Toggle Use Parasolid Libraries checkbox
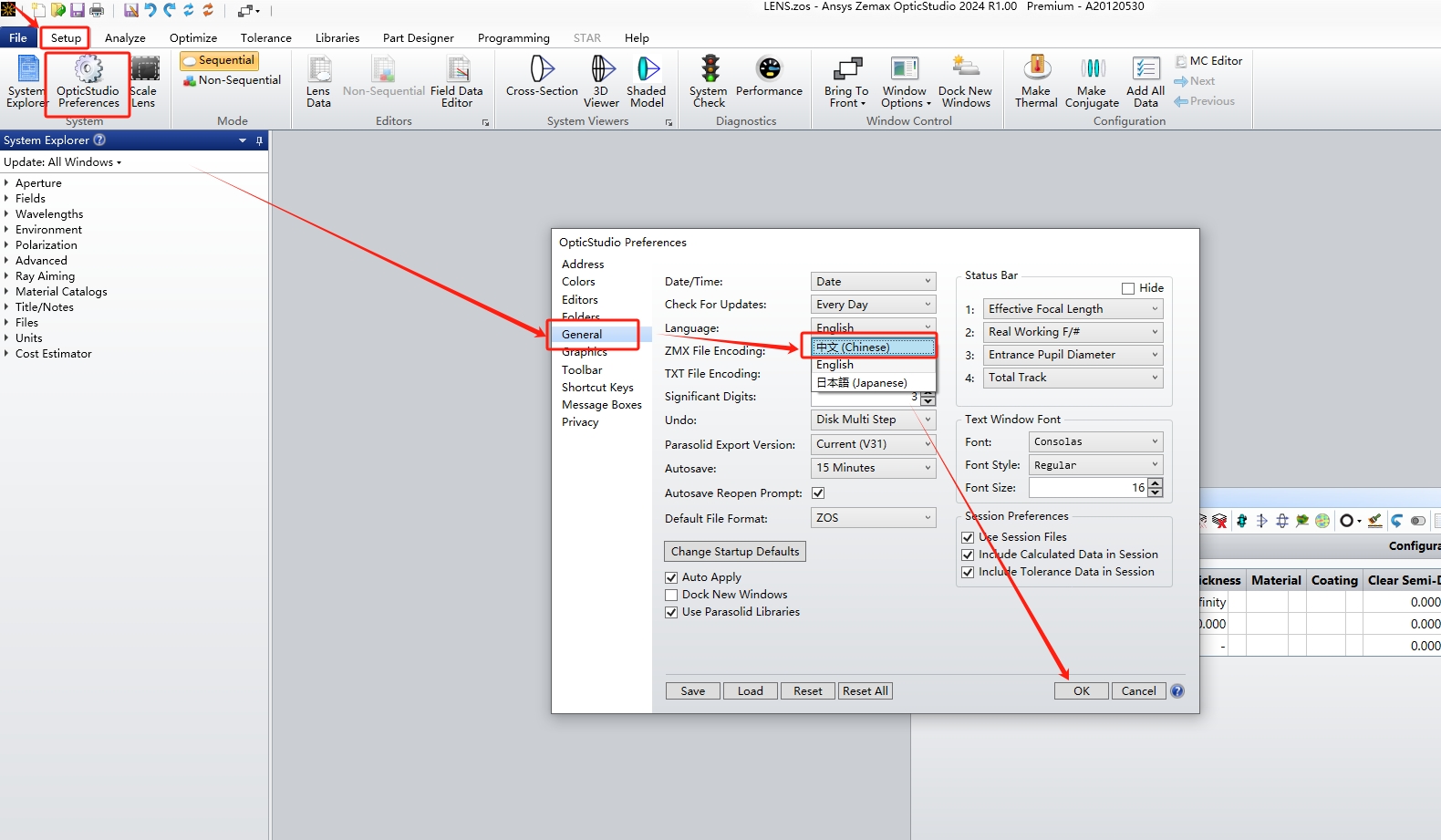Image resolution: width=1441 pixels, height=840 pixels. click(x=671, y=612)
